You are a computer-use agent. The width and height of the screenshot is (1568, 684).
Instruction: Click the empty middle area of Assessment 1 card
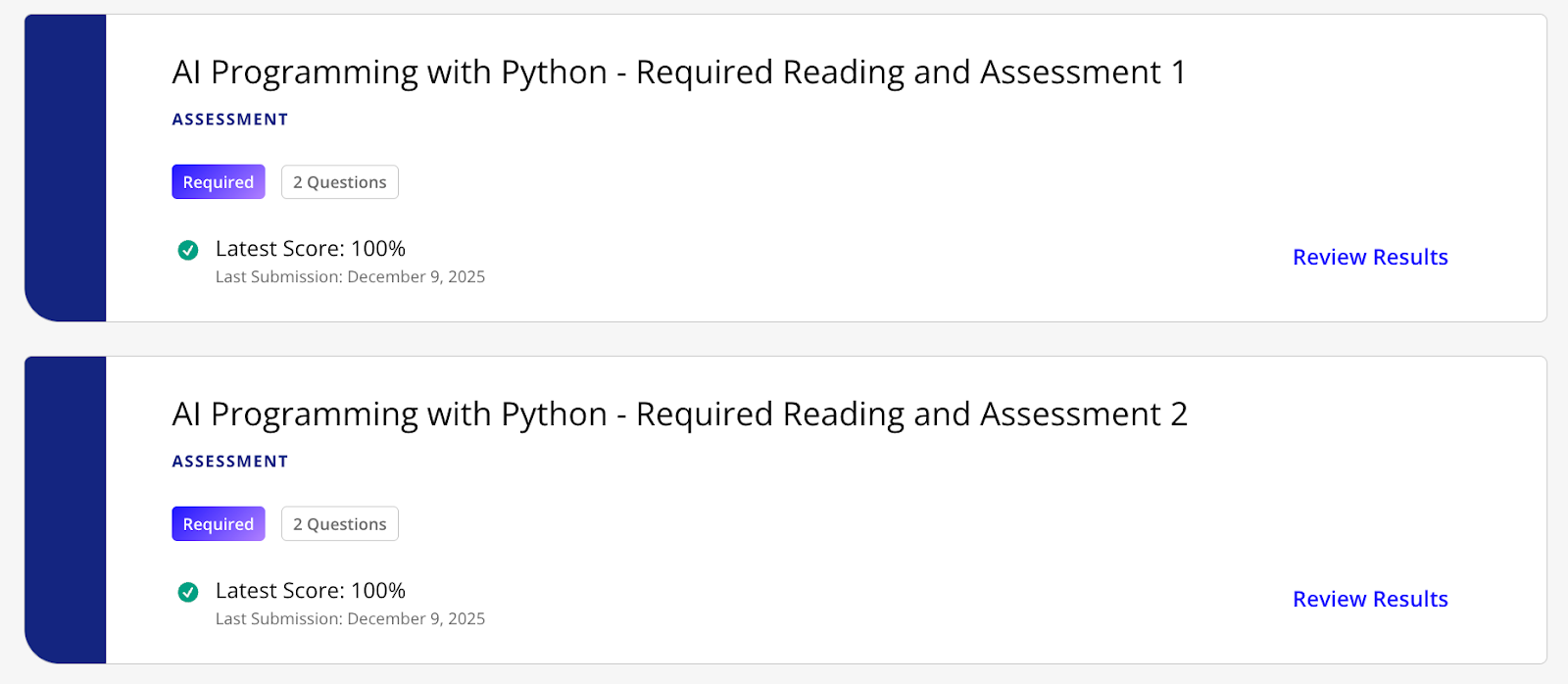(x=833, y=196)
